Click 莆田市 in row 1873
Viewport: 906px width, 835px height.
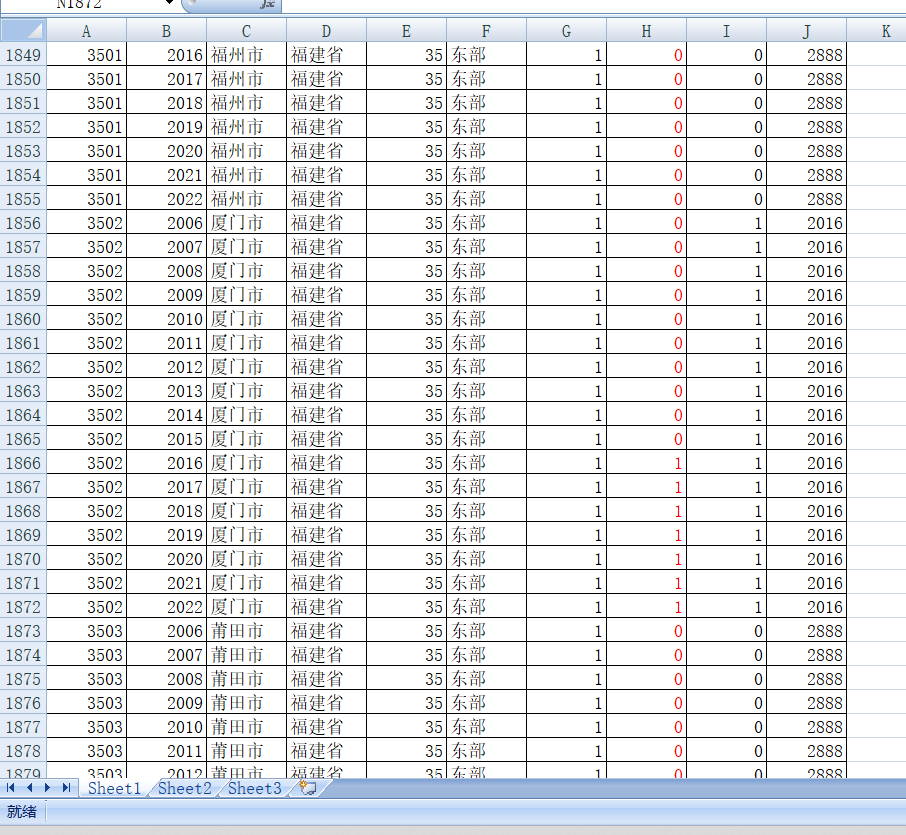pyautogui.click(x=247, y=631)
